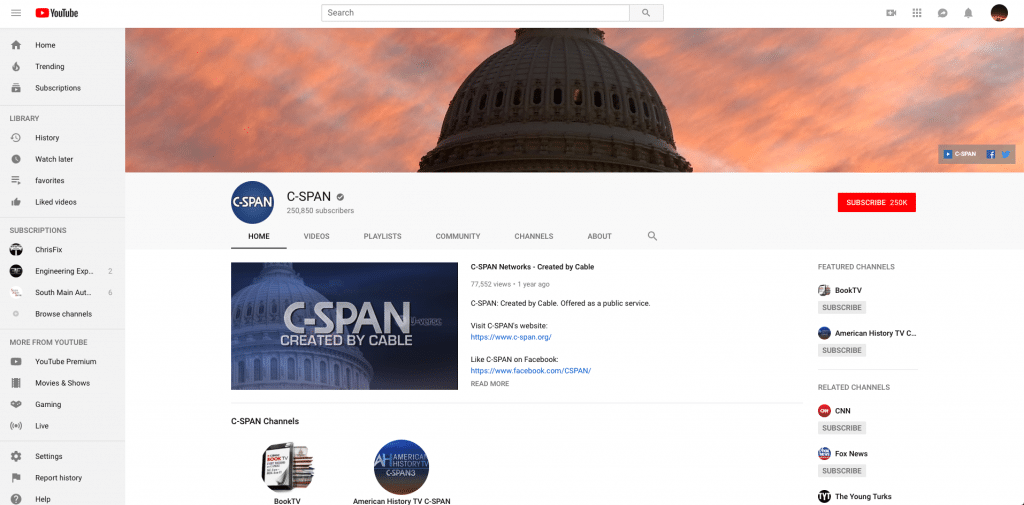Open the YouTube apps grid icon
1024x505 pixels.
917,12
